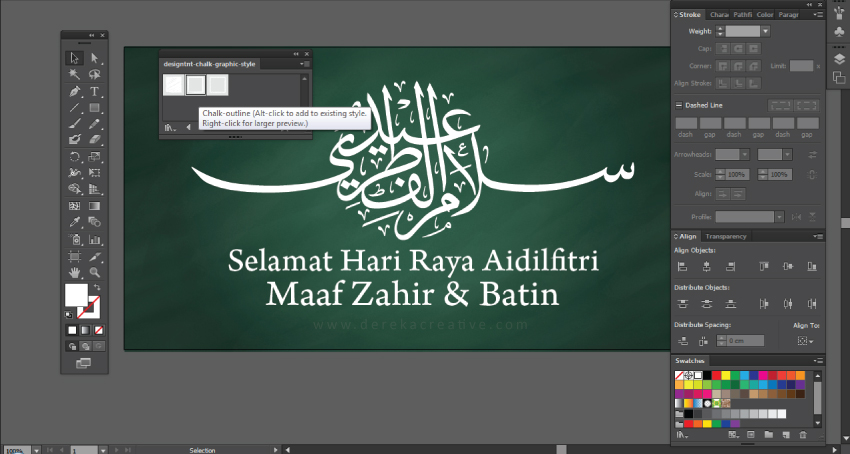Image resolution: width=850 pixels, height=454 pixels.
Task: Open the stroke Weight dropdown
Action: pyautogui.click(x=765, y=32)
